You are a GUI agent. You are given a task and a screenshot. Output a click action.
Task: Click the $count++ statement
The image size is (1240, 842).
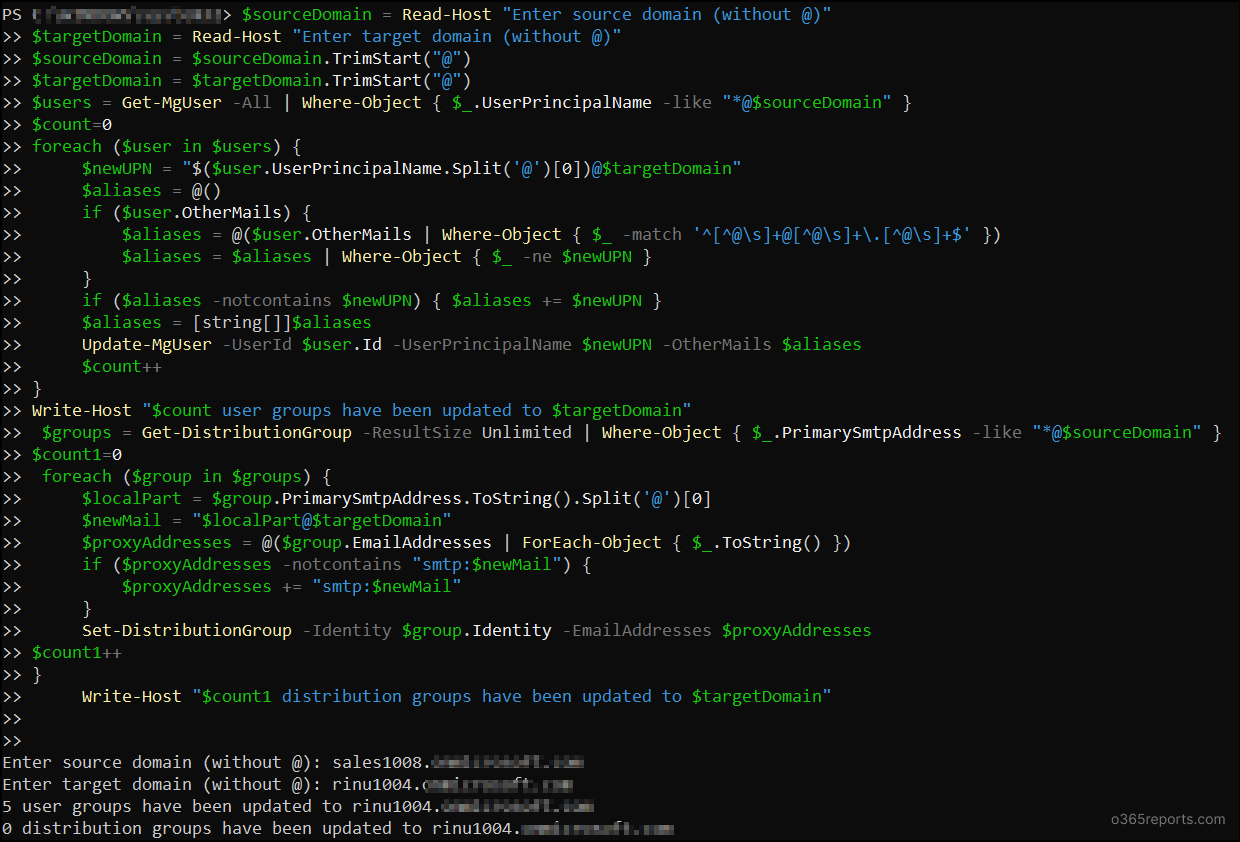[x=121, y=366]
